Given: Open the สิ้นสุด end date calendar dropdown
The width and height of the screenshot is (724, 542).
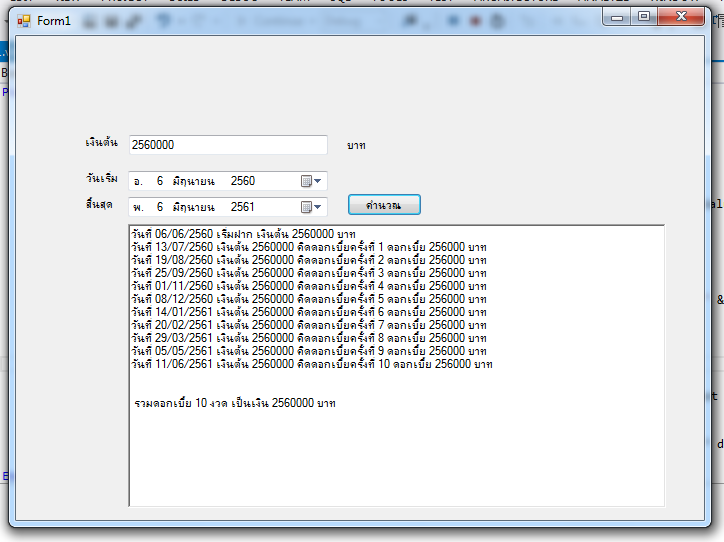Looking at the screenshot, I should (x=311, y=207).
